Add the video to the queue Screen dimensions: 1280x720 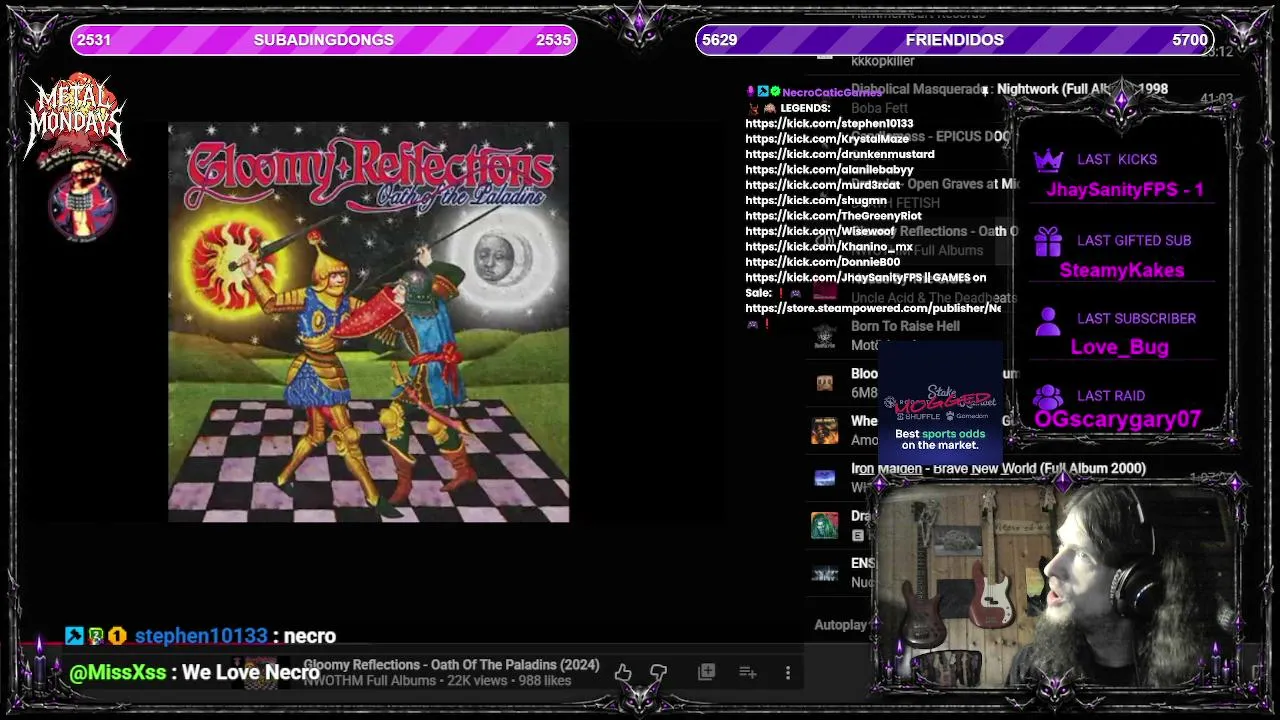click(747, 672)
